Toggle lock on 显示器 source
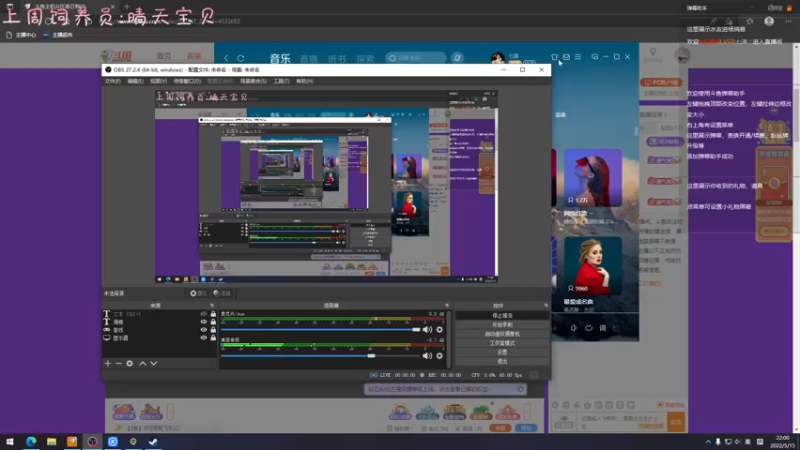800x450 pixels. coord(213,338)
